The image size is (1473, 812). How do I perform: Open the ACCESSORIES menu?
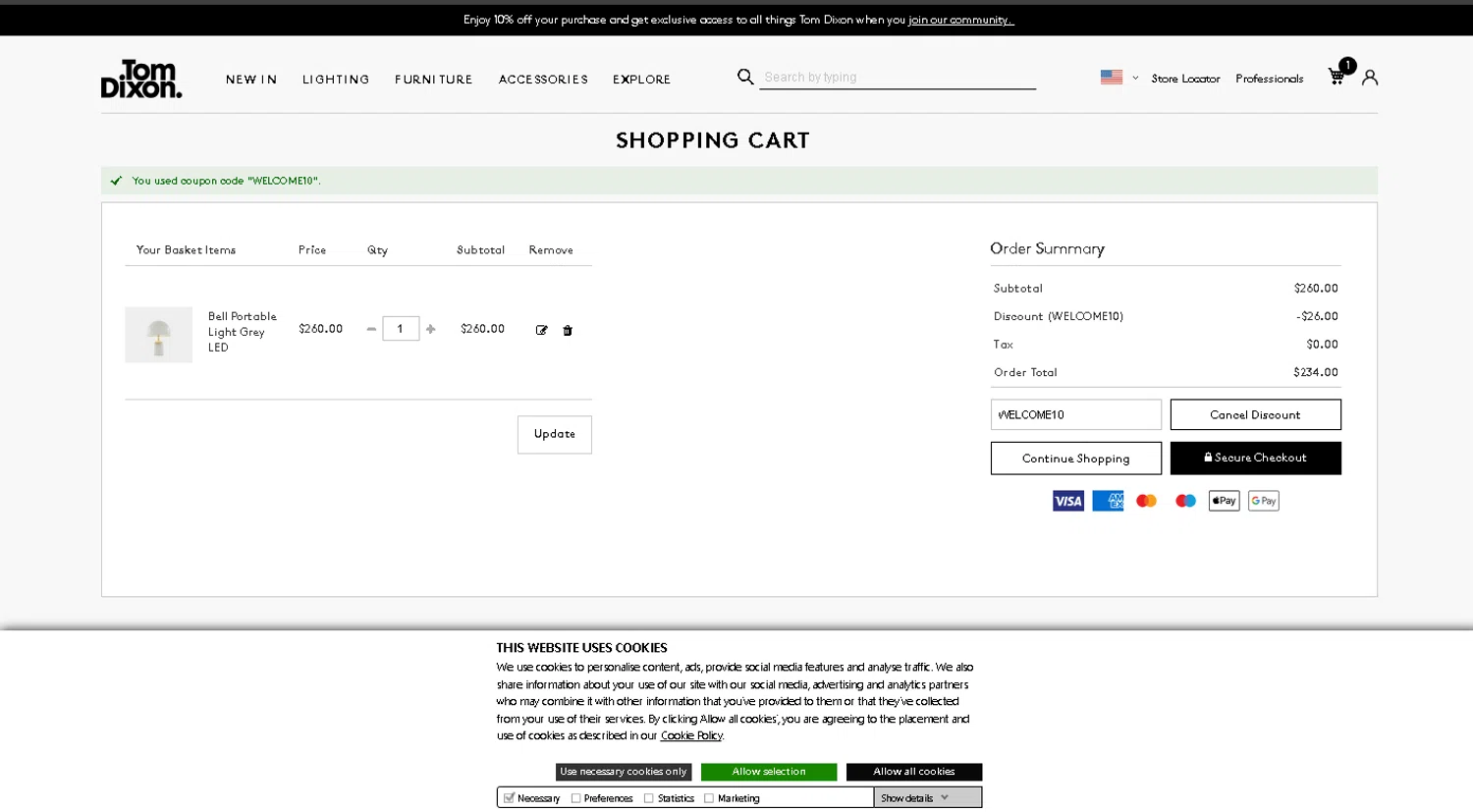click(x=543, y=80)
